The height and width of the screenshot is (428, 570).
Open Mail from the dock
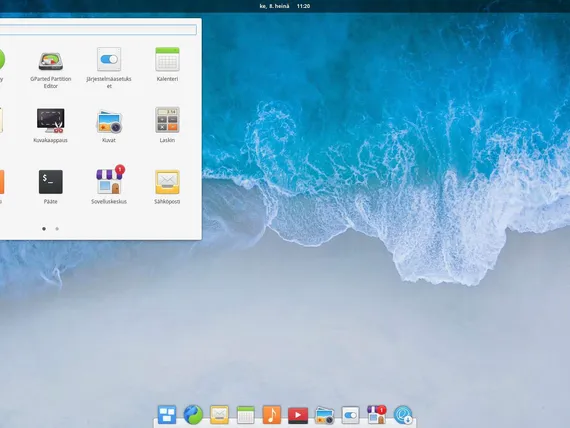click(x=219, y=415)
